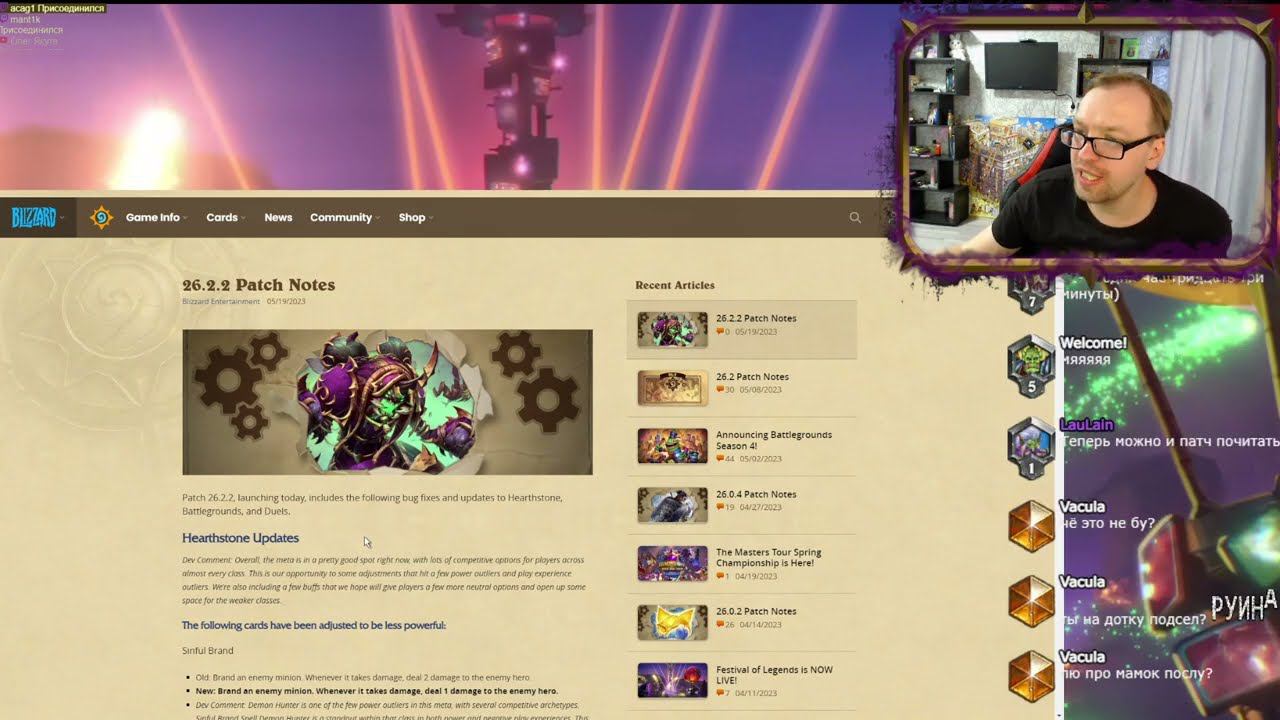The image size is (1280, 720).
Task: Click the 26.2.2 Patch Notes main title
Action: click(258, 285)
